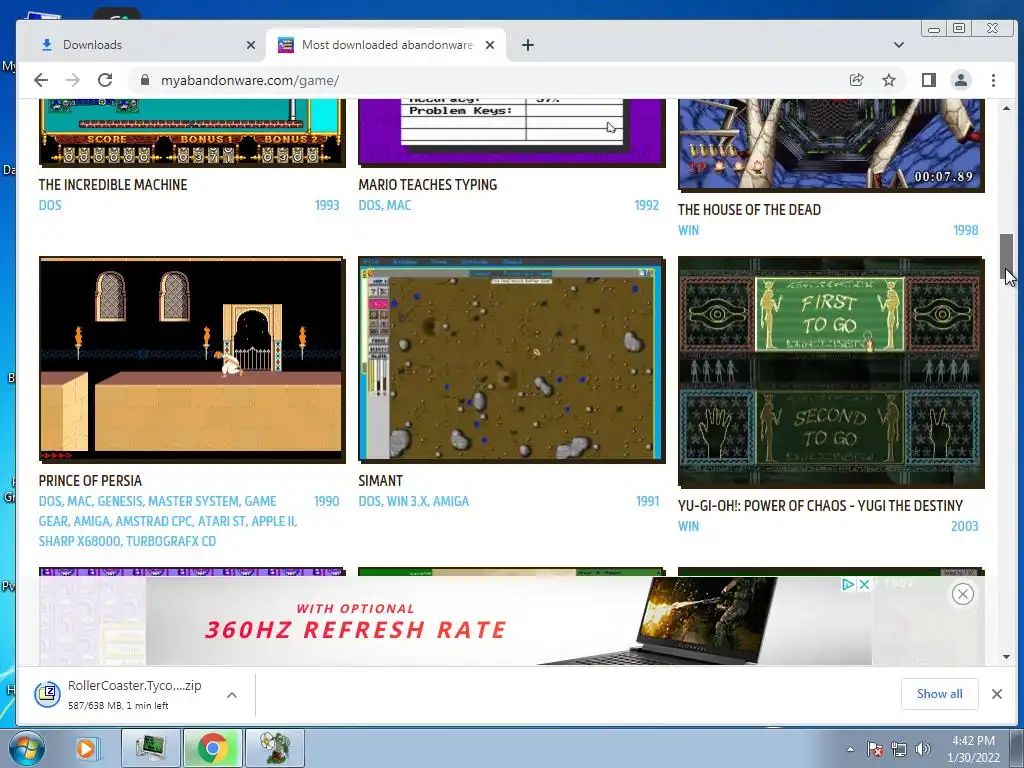This screenshot has height=768, width=1024.
Task: Click the AdChoices triangle icon
Action: tap(848, 584)
